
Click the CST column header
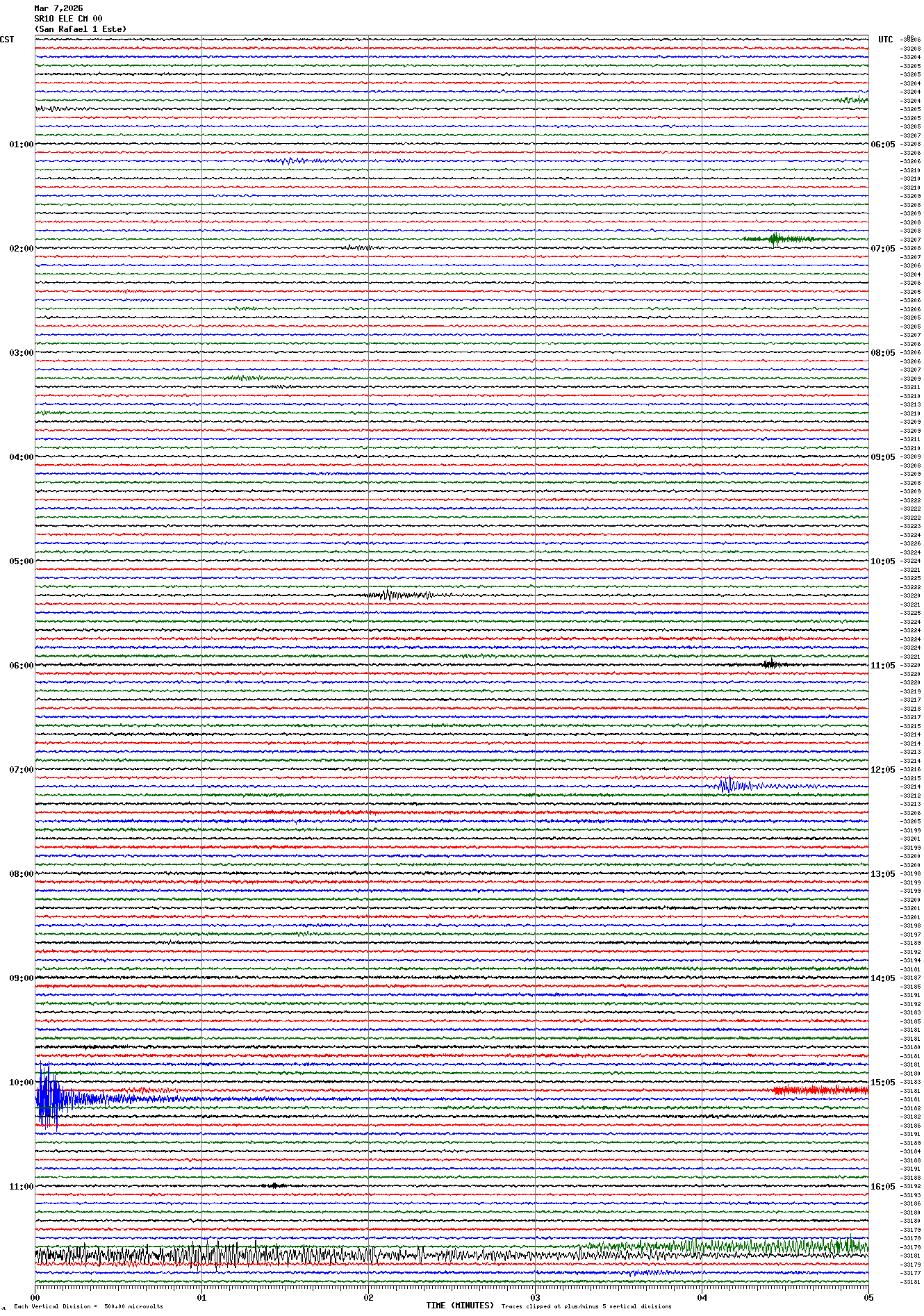(7, 40)
